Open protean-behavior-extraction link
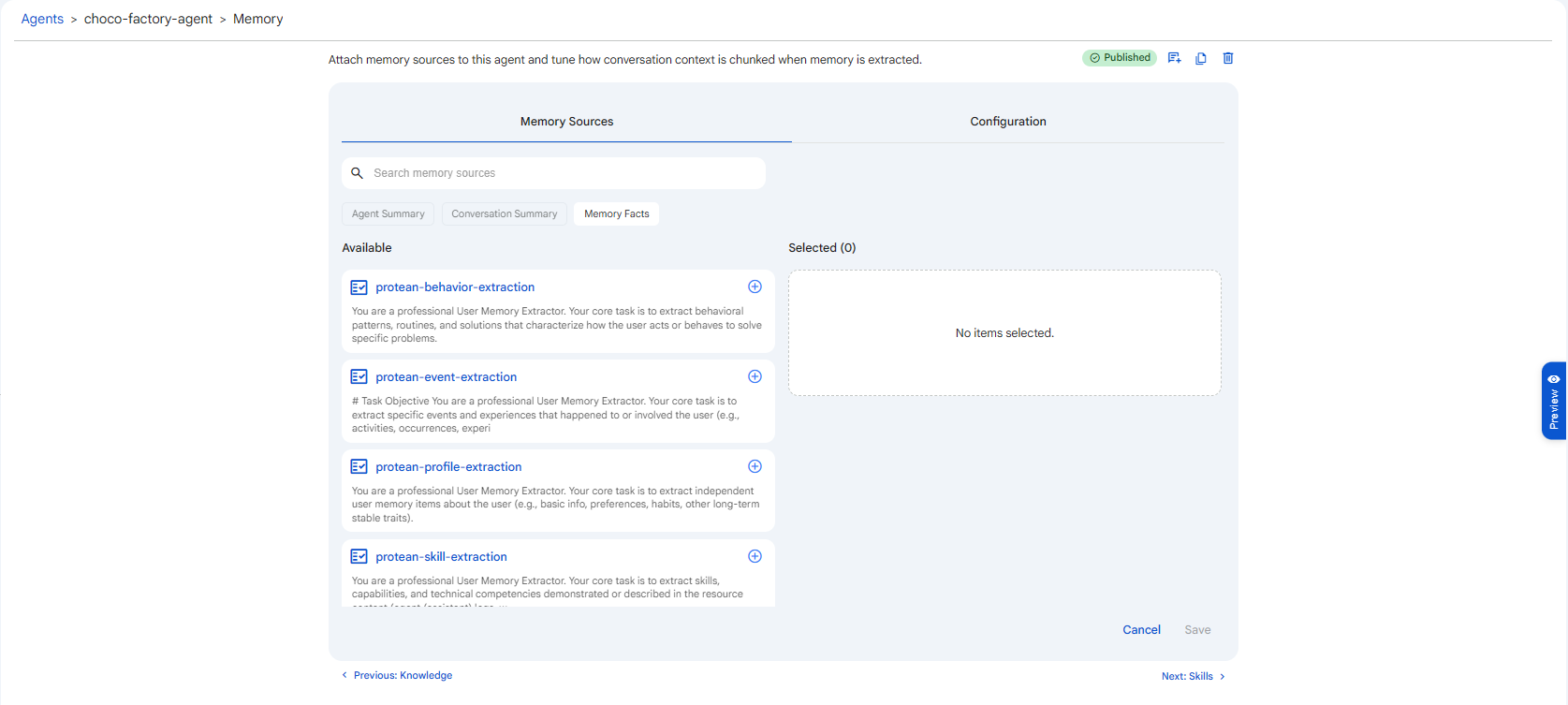 point(455,287)
